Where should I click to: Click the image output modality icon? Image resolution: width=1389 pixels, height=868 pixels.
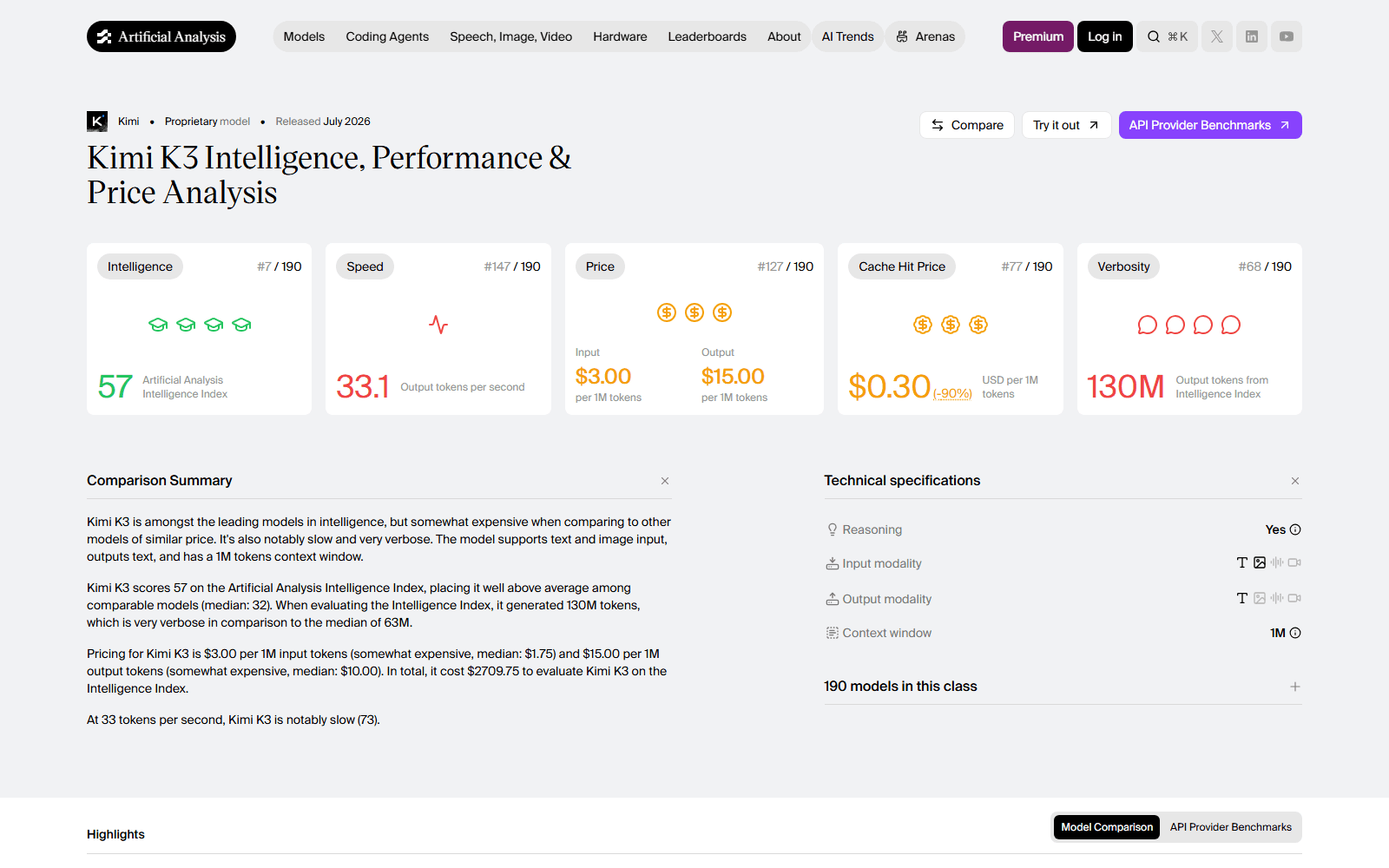[x=1260, y=598]
